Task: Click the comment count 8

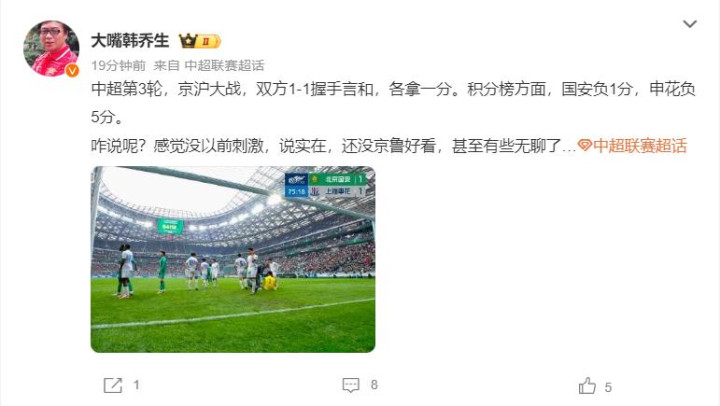Action: point(374,385)
